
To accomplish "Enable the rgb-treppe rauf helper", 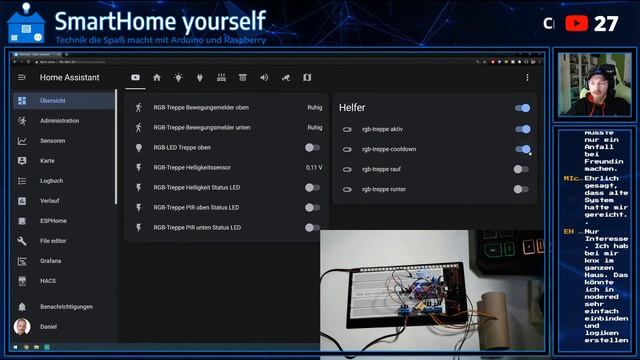I will [x=521, y=169].
